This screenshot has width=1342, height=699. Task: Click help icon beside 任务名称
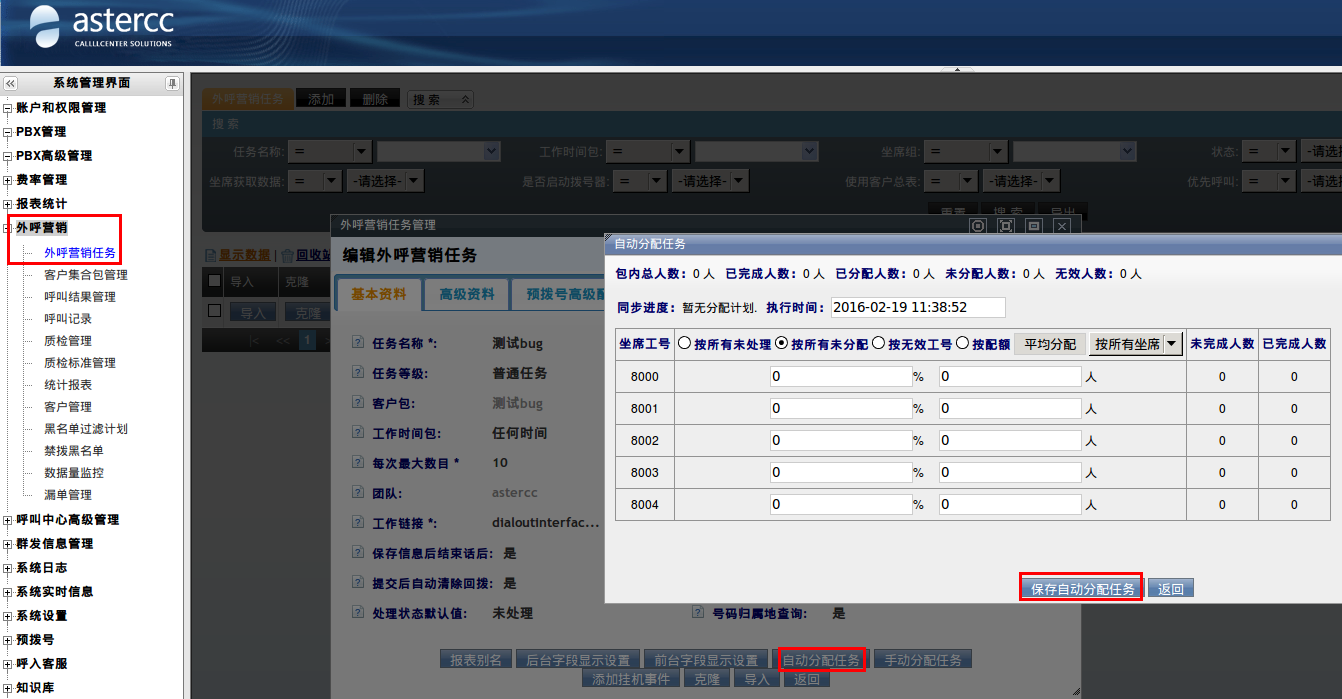[358, 343]
